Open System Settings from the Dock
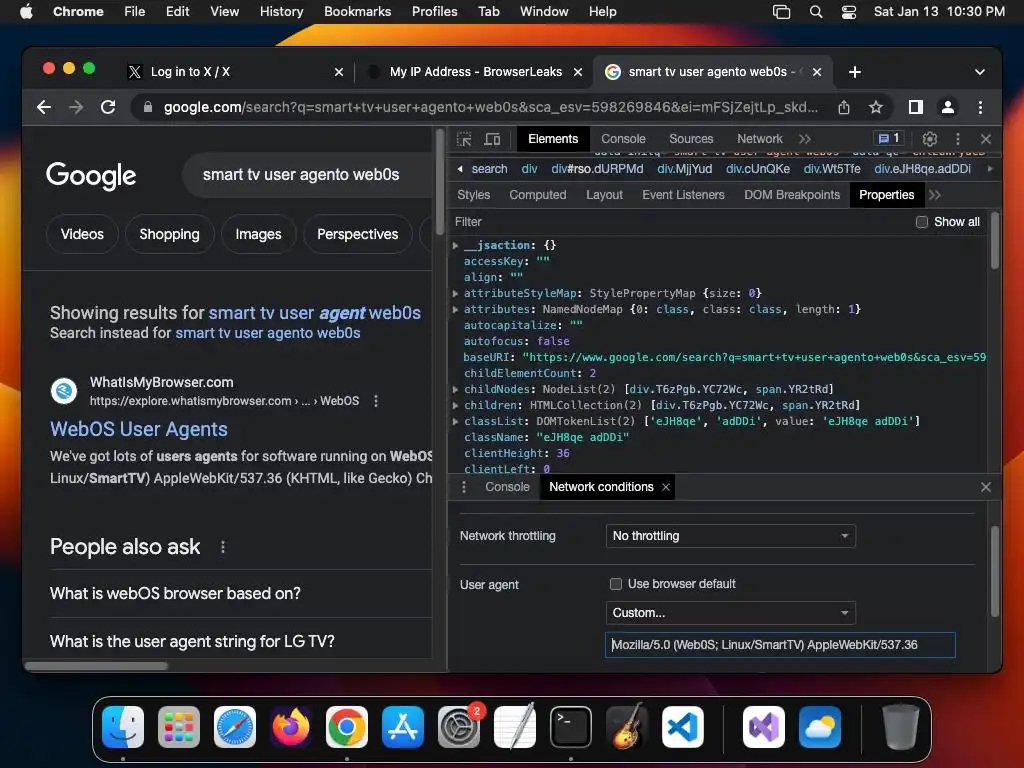This screenshot has width=1024, height=768. click(458, 726)
